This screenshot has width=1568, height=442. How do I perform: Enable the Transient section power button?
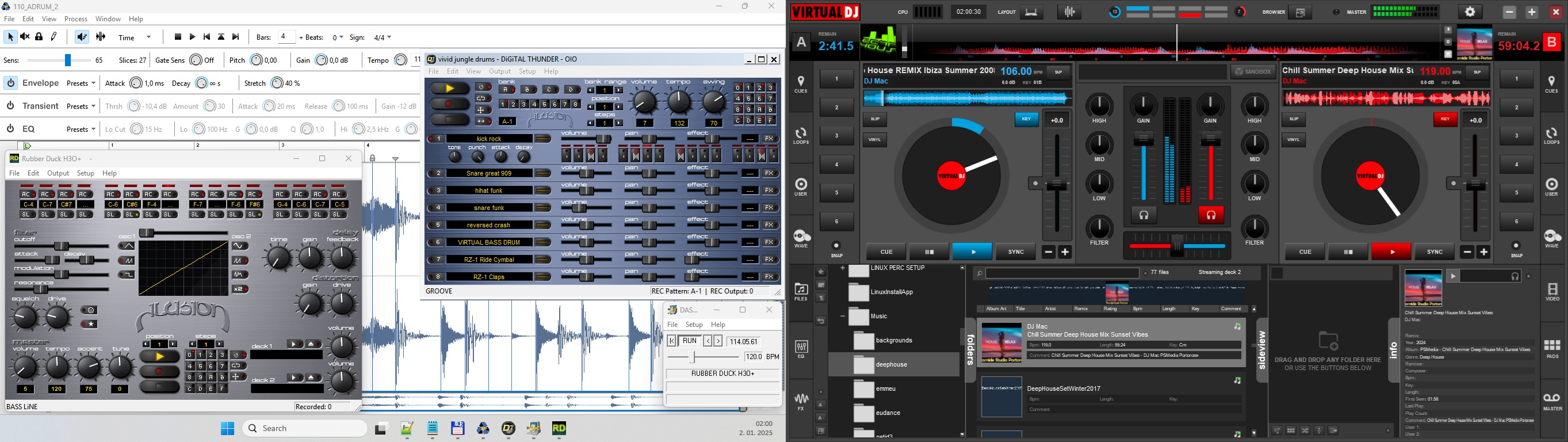[10, 106]
